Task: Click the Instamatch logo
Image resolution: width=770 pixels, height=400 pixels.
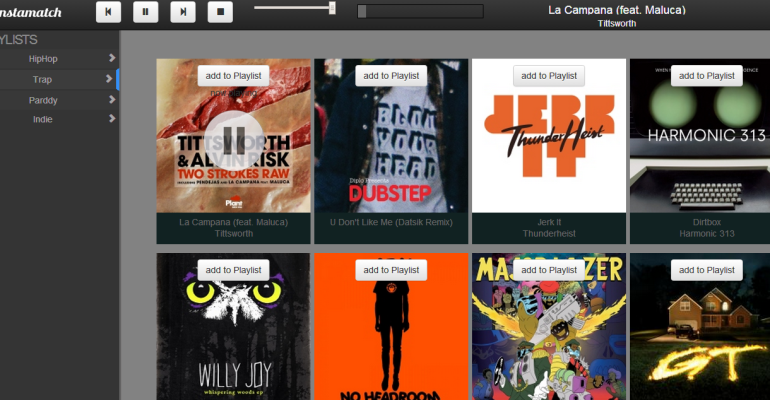Action: point(30,13)
